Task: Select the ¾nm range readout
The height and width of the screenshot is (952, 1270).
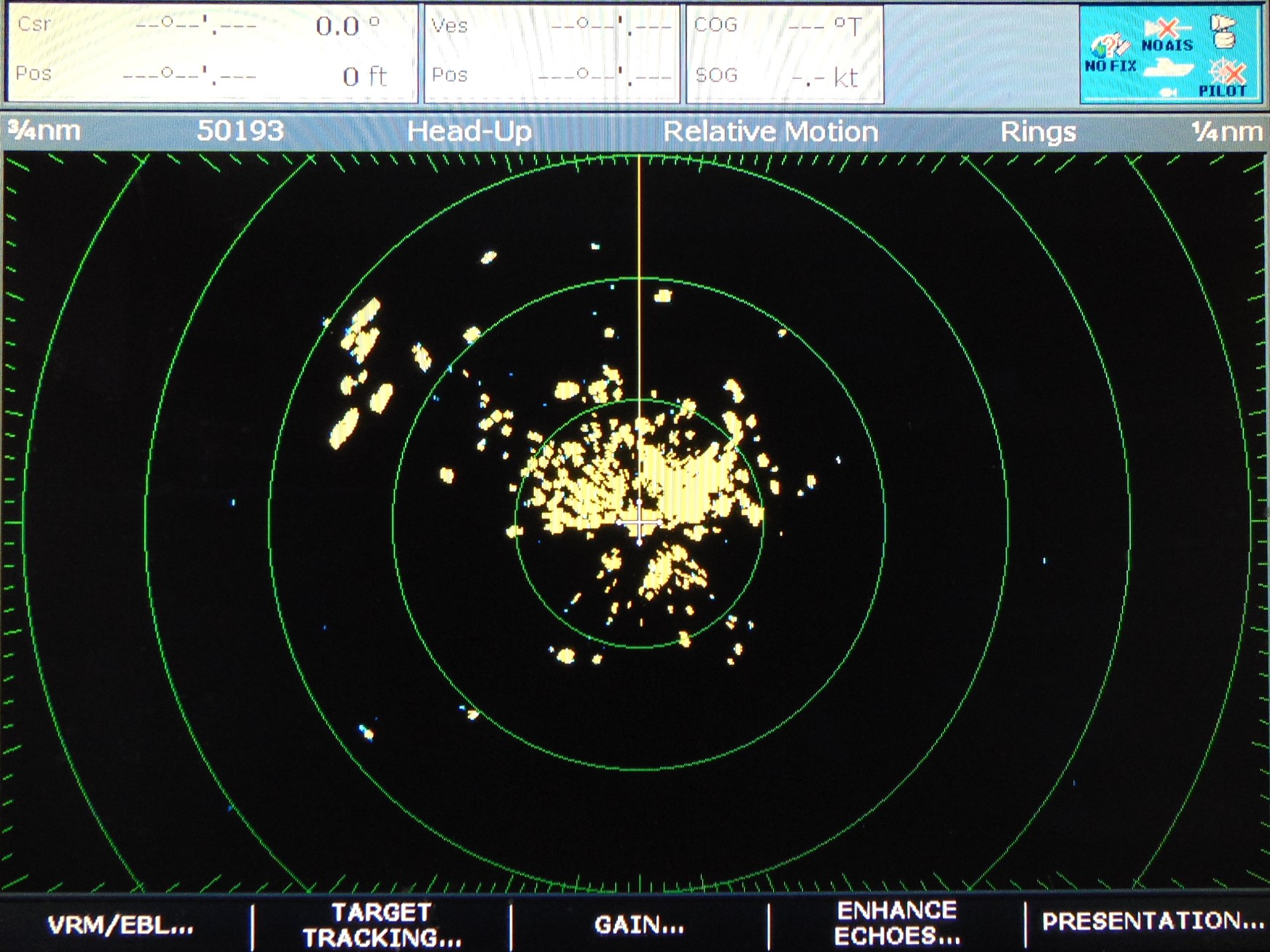Action: [44, 131]
